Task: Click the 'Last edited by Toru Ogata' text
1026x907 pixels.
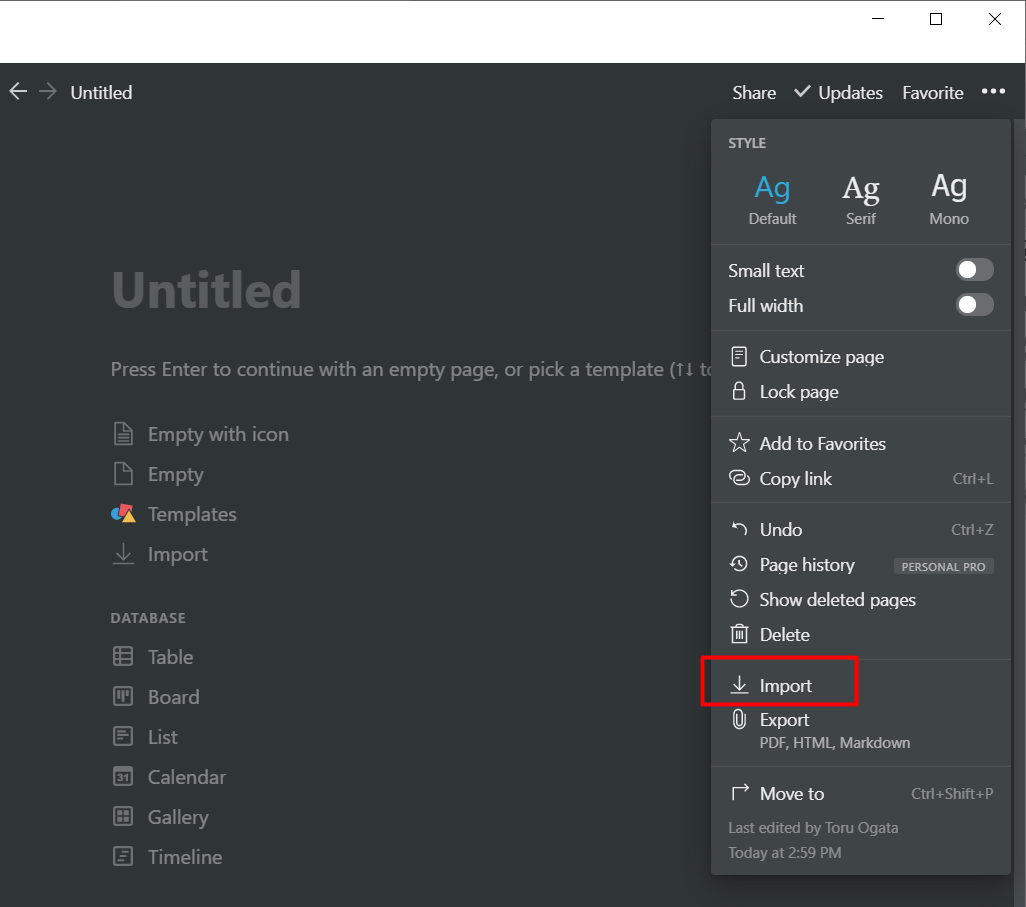Action: (x=813, y=827)
